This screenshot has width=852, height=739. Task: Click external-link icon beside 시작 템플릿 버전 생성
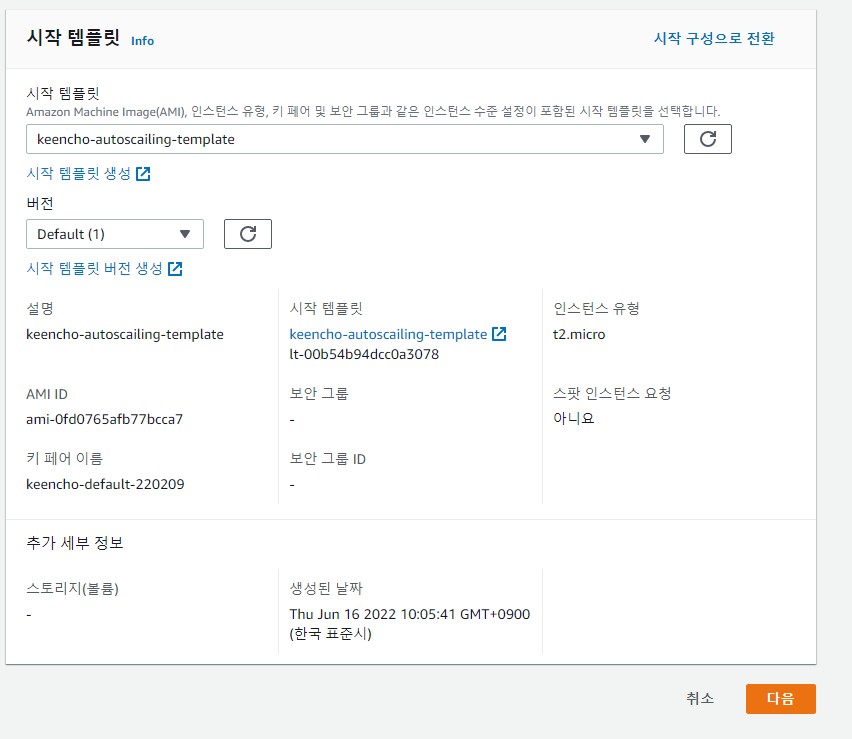pos(175,269)
